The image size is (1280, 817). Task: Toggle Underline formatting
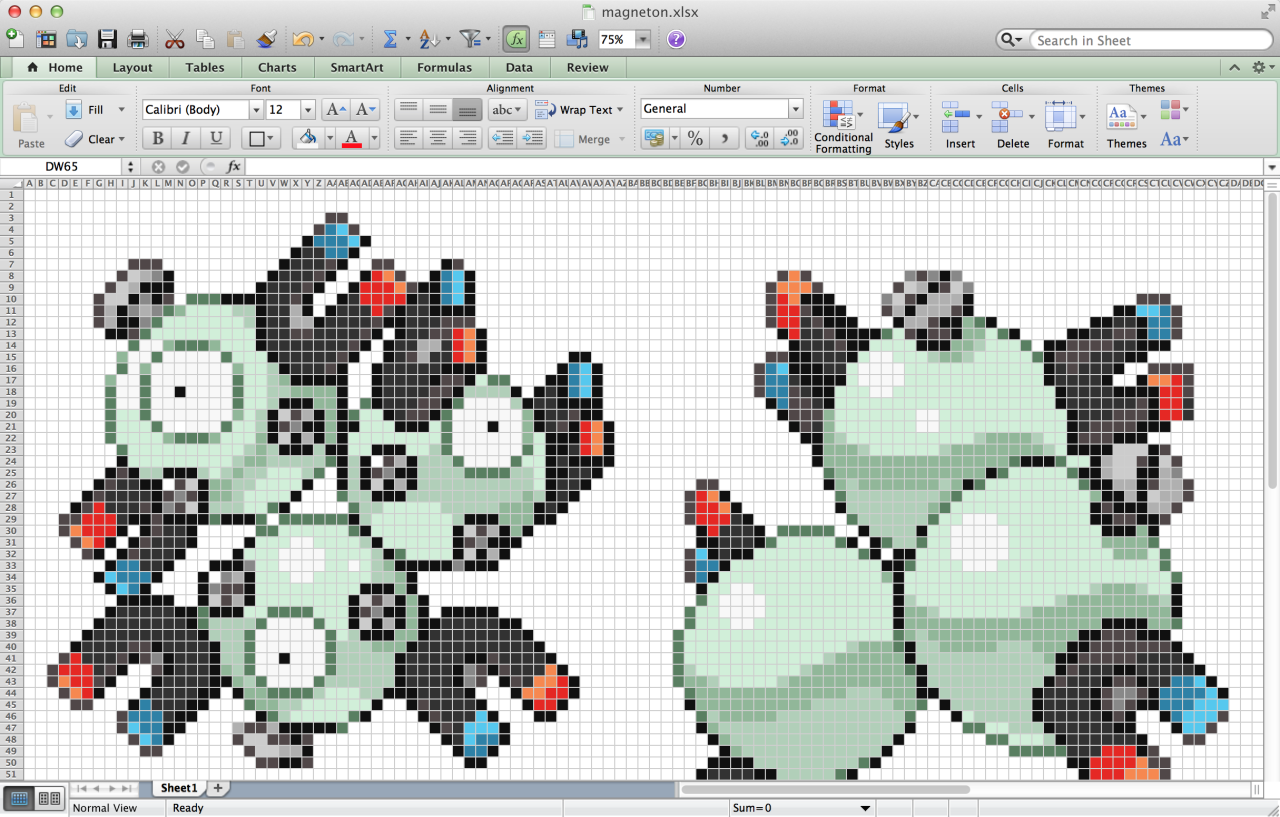[x=215, y=138]
